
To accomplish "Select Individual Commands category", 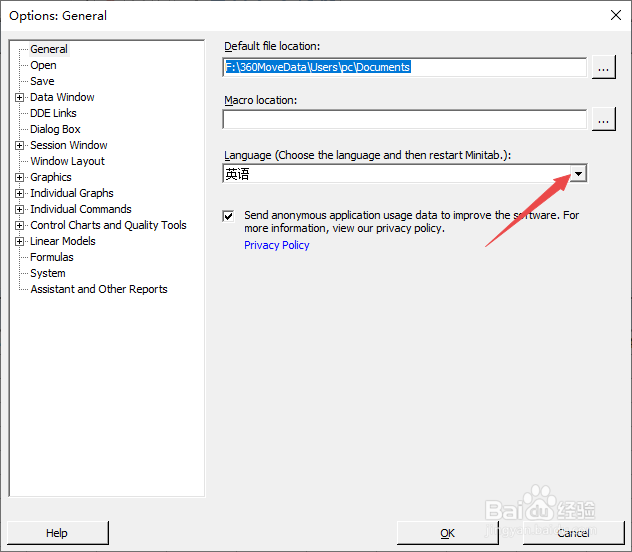I will tap(81, 209).
